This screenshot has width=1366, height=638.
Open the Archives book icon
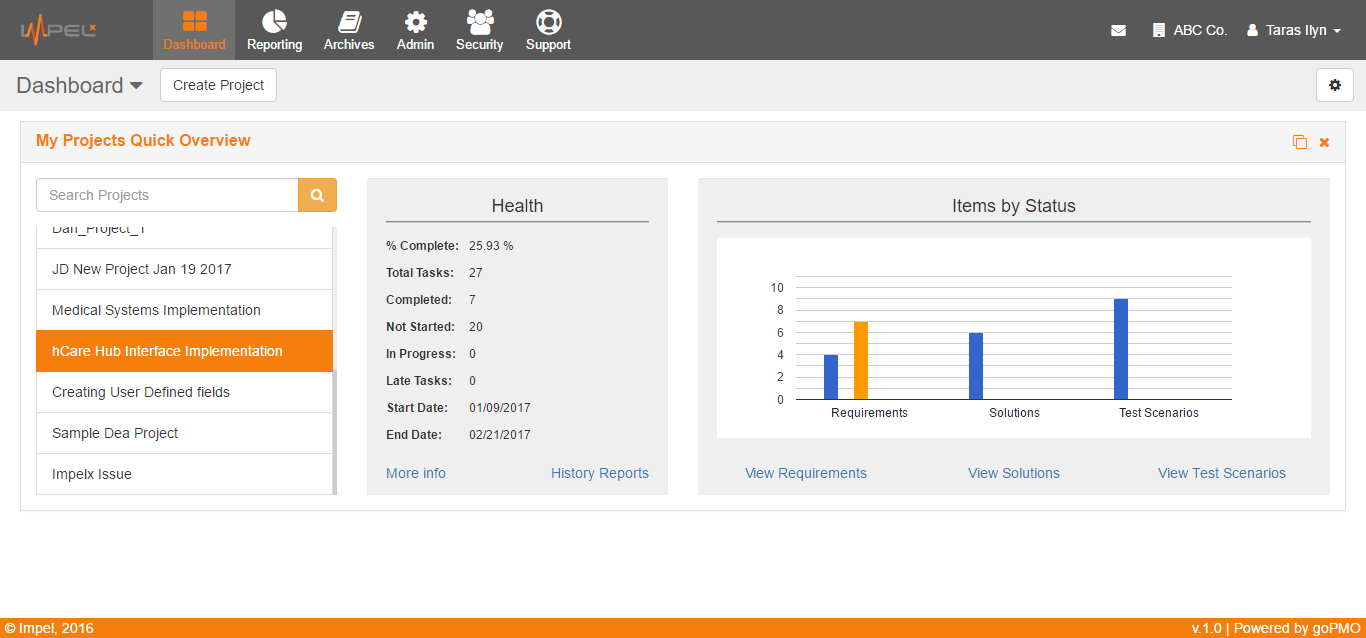pos(349,22)
